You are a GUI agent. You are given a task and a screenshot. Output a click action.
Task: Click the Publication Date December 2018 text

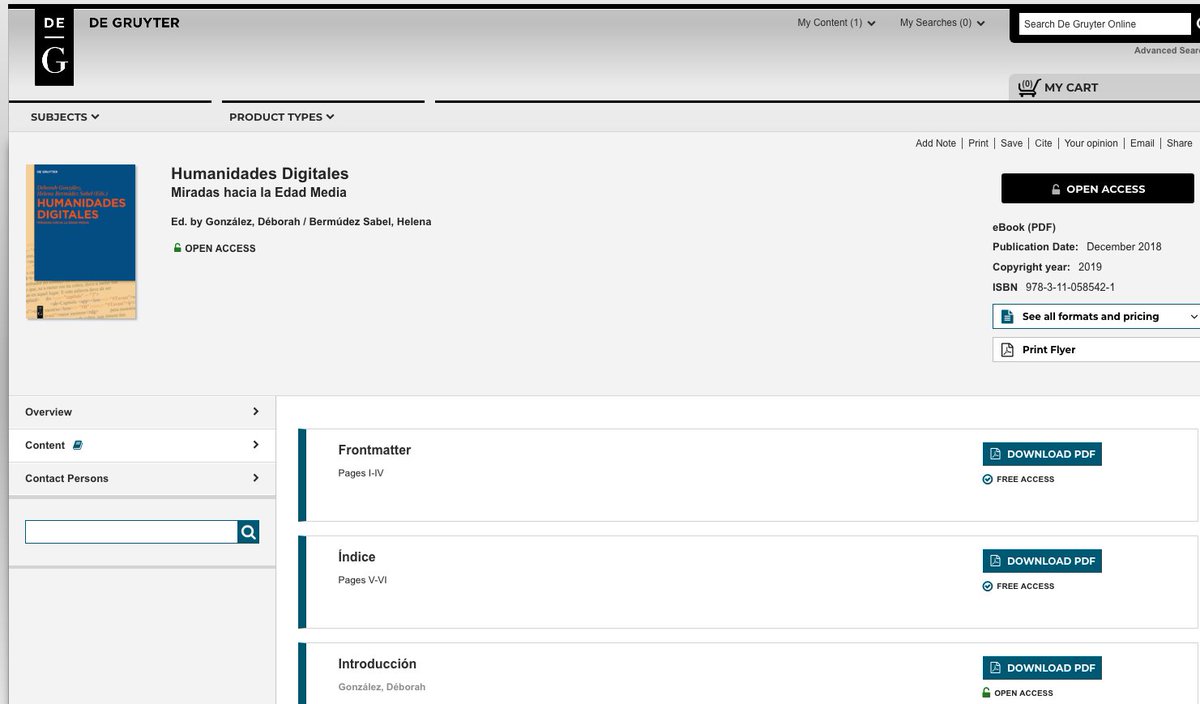1077,247
